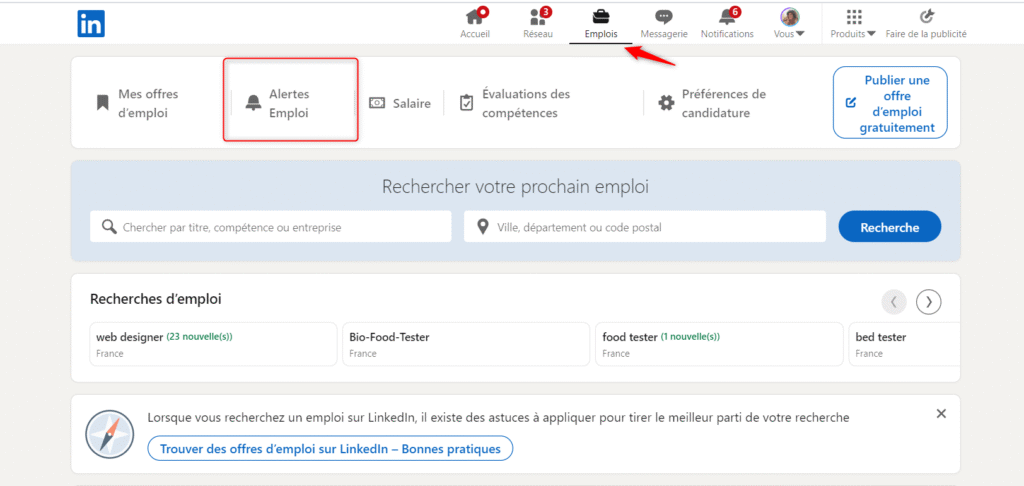The image size is (1024, 486).
Task: Open the Accueil home icon
Action: [x=475, y=17]
